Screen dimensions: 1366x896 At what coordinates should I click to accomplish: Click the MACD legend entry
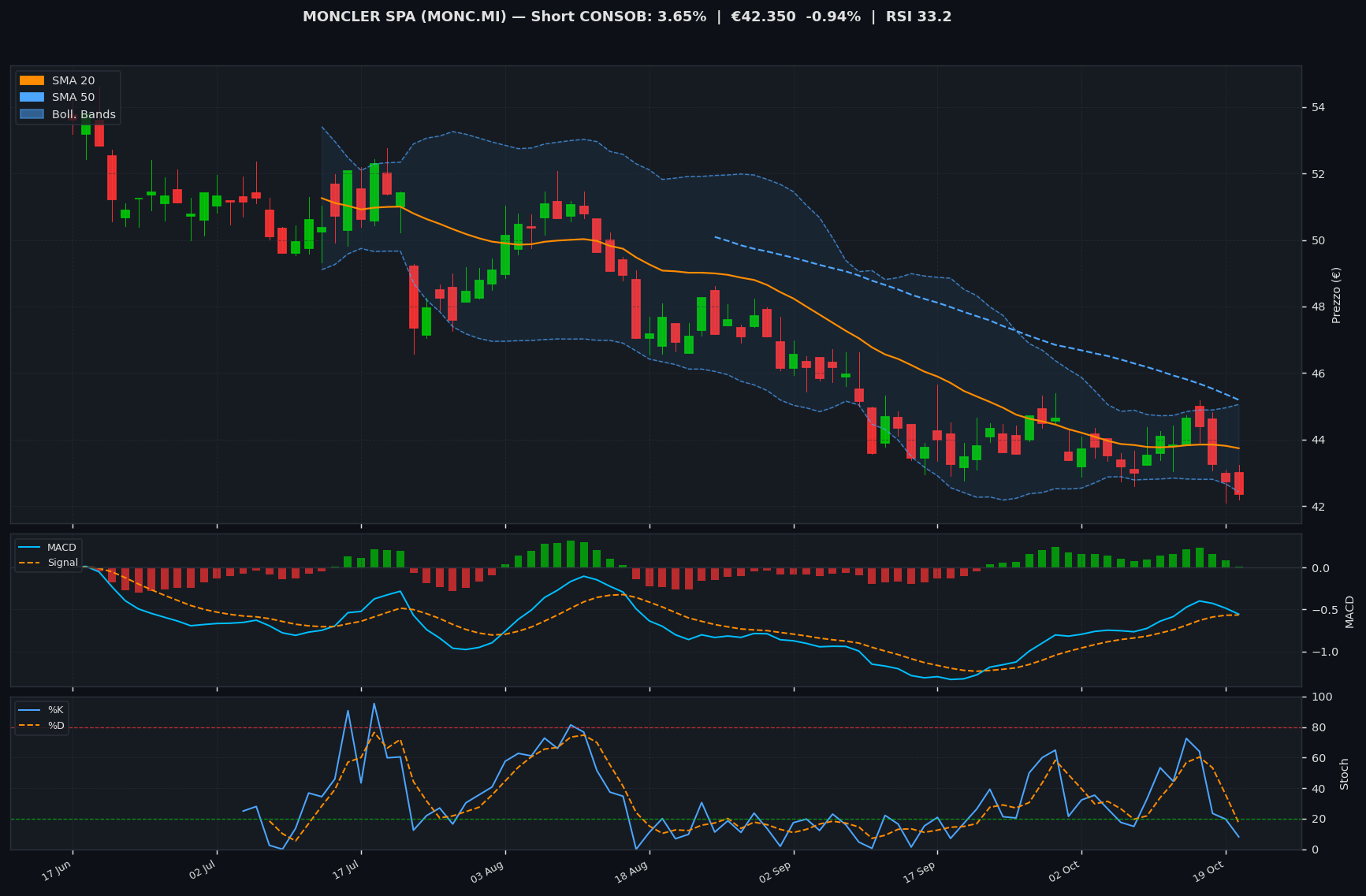[48, 547]
